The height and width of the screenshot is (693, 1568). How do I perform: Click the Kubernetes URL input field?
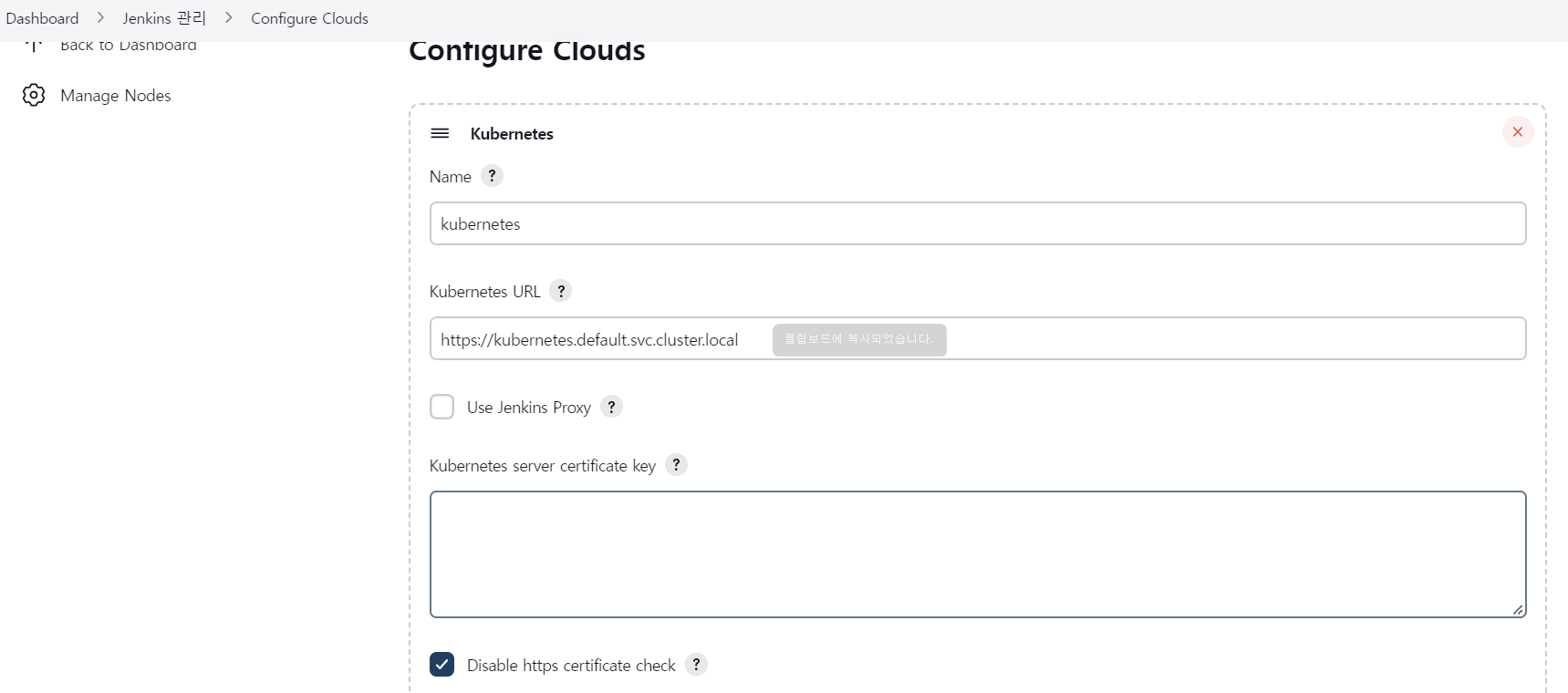tap(978, 338)
